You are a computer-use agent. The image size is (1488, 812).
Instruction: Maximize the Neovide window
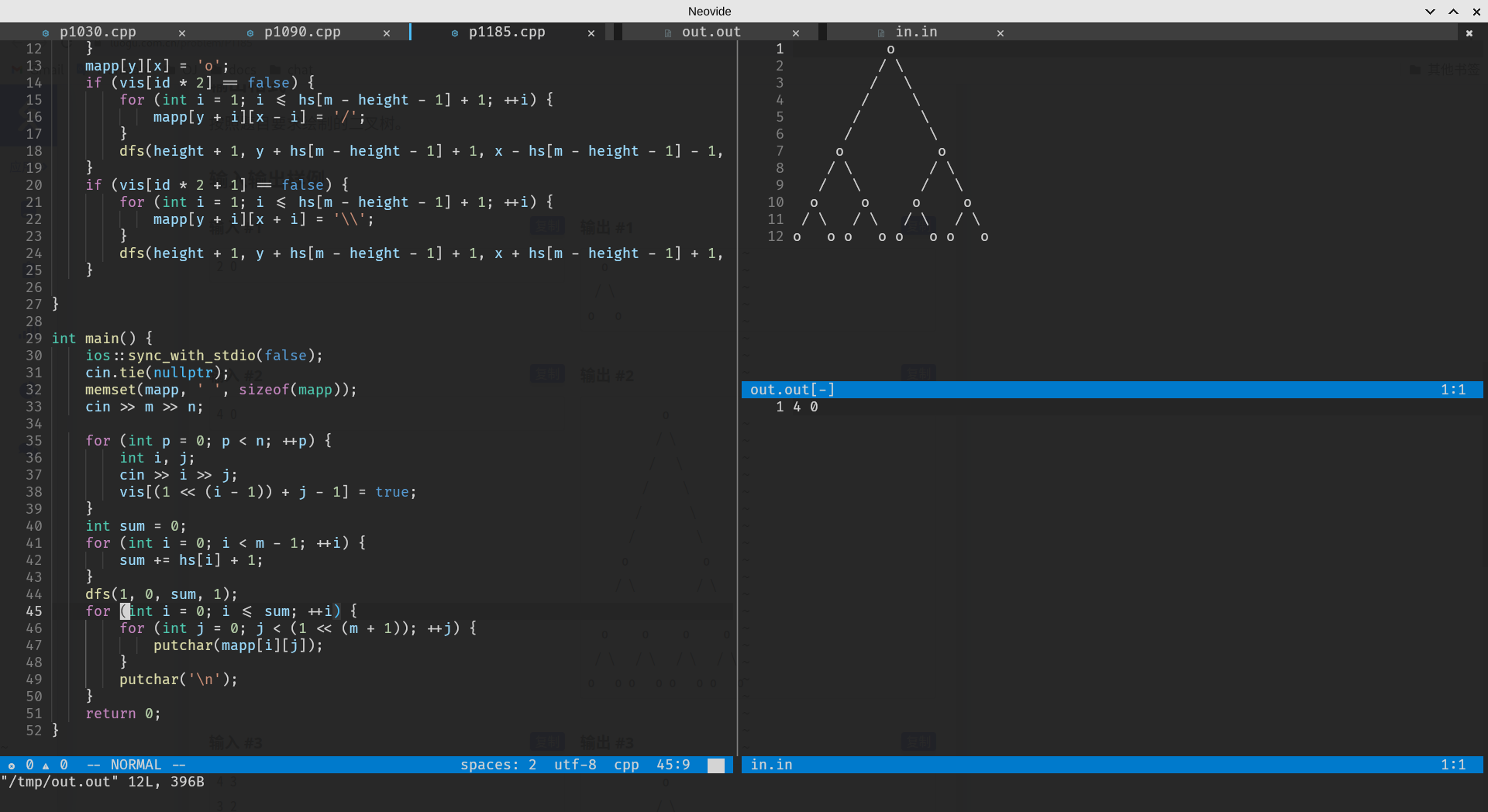click(x=1454, y=11)
